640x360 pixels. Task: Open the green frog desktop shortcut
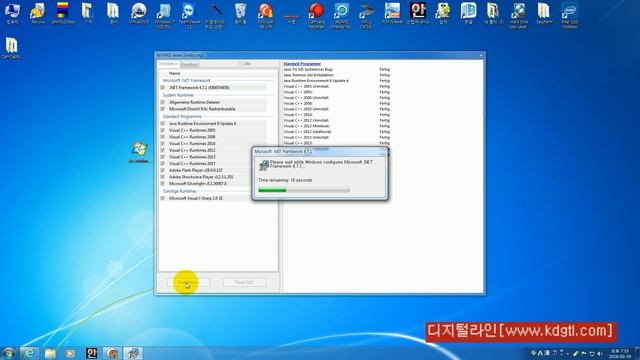[443, 13]
